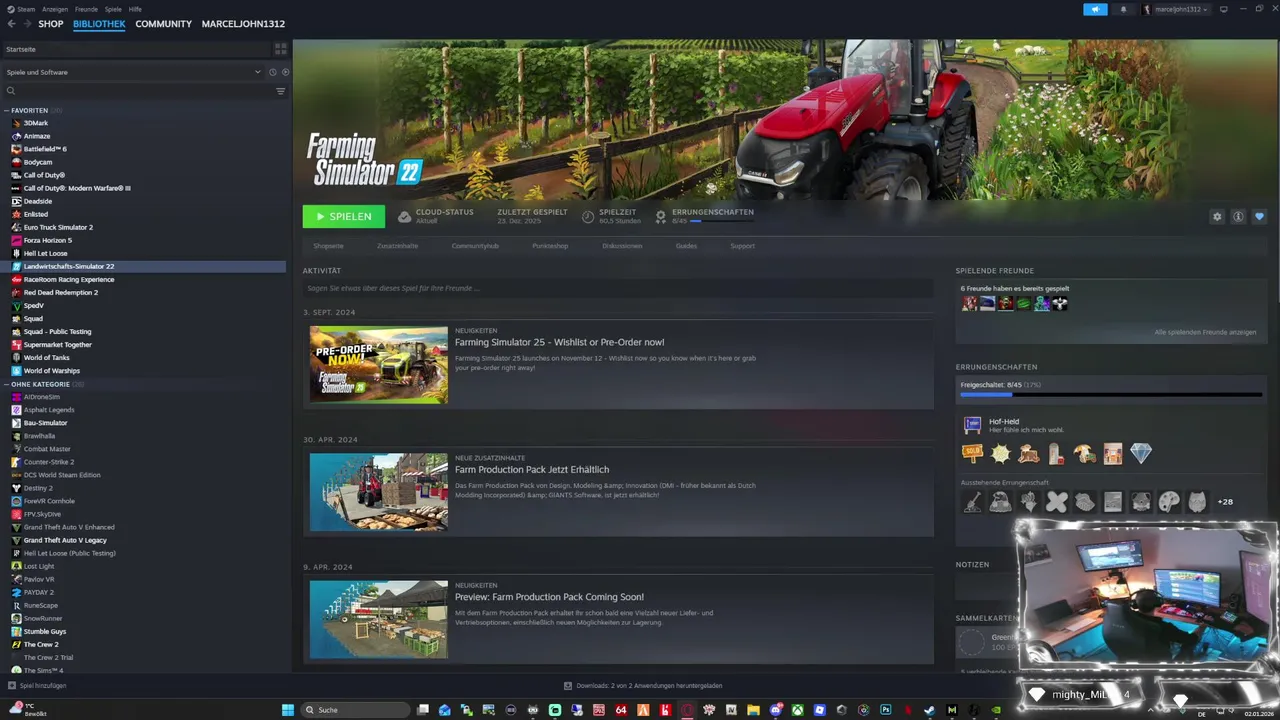
Task: Open the game's Communityhub
Action: point(475,246)
